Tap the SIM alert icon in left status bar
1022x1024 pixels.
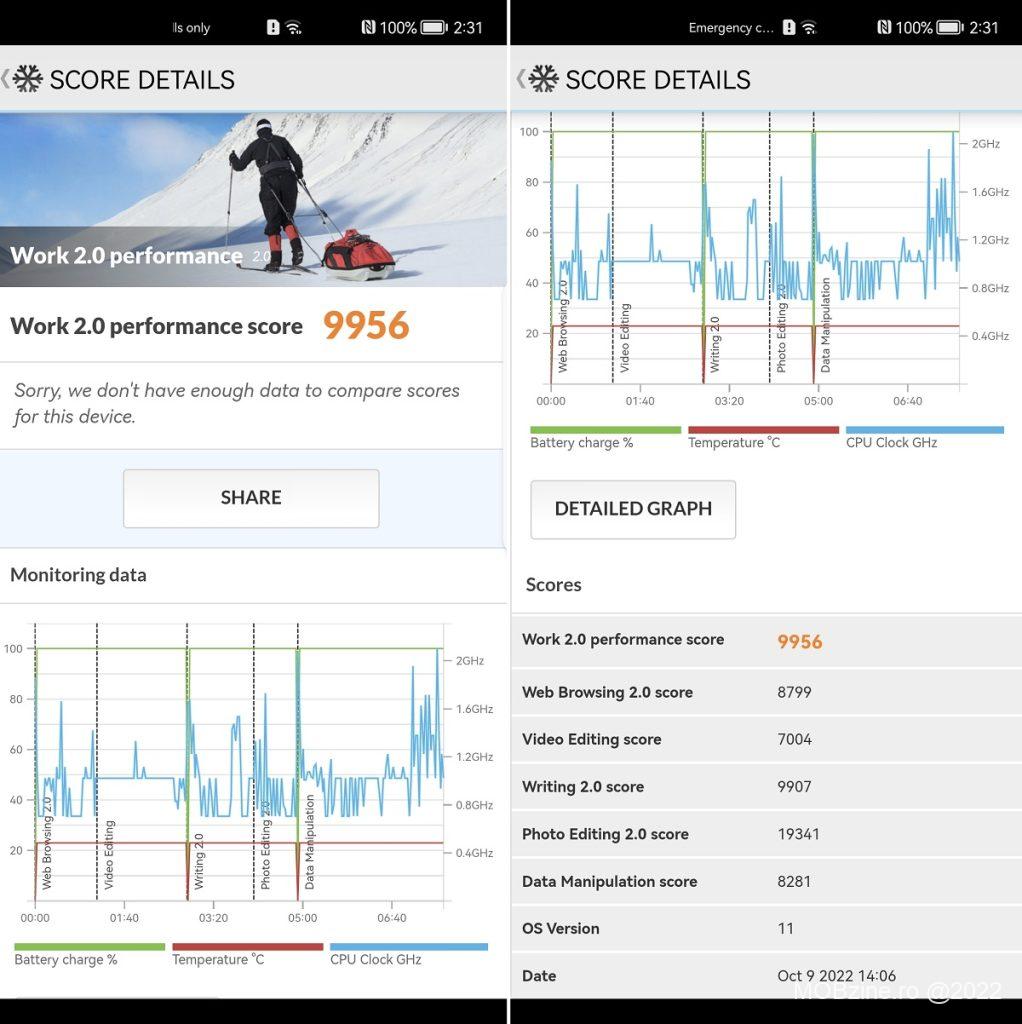tap(273, 27)
